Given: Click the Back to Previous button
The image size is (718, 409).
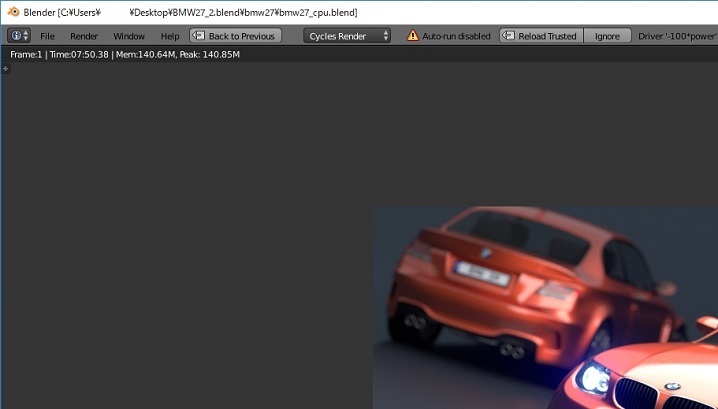Looking at the screenshot, I should (x=235, y=36).
